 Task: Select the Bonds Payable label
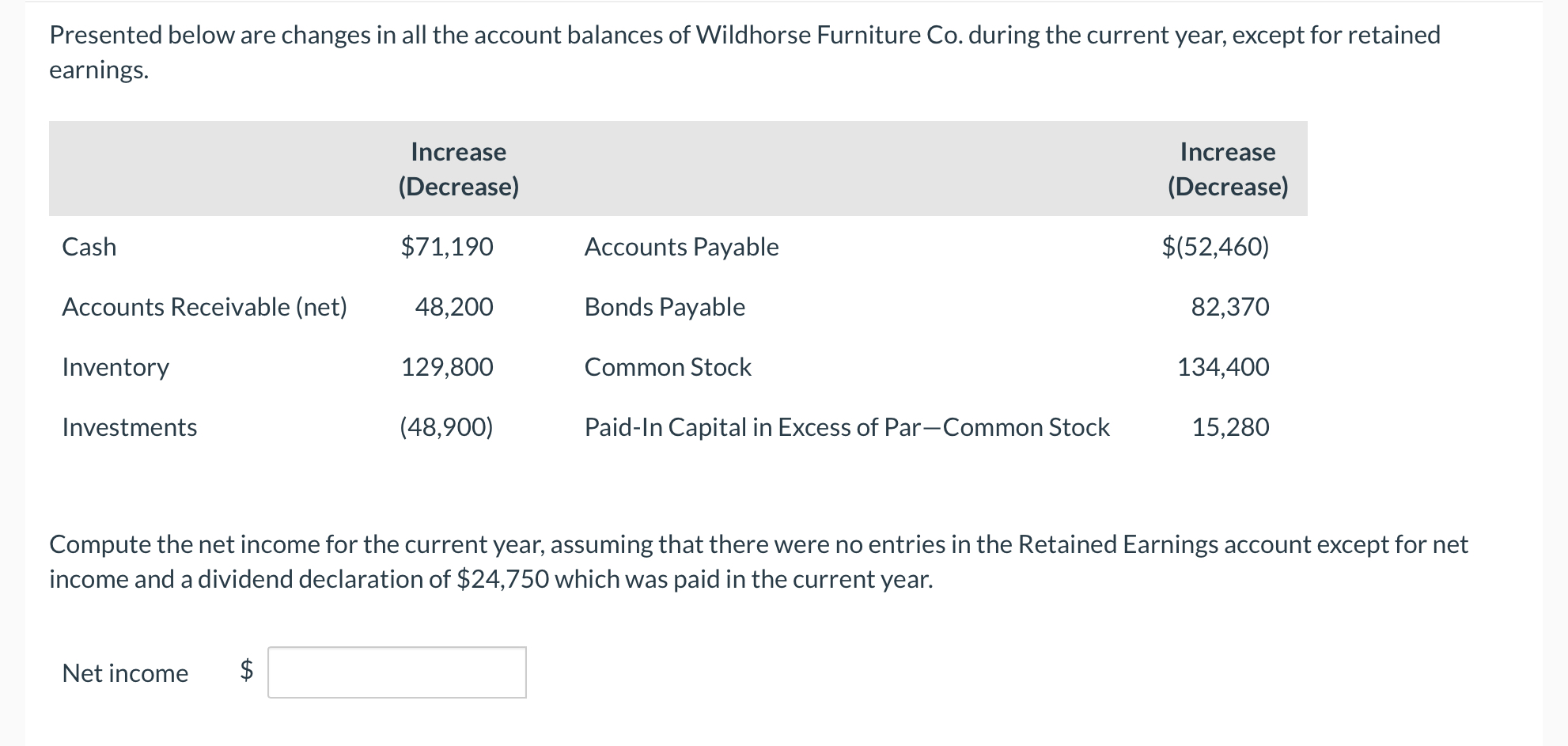click(x=665, y=307)
